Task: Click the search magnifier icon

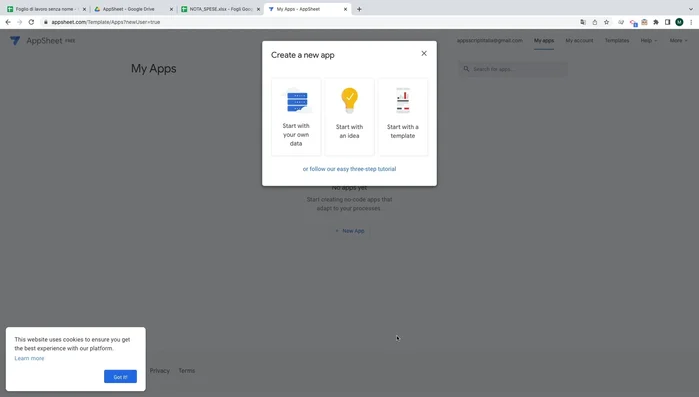Action: 466,69
